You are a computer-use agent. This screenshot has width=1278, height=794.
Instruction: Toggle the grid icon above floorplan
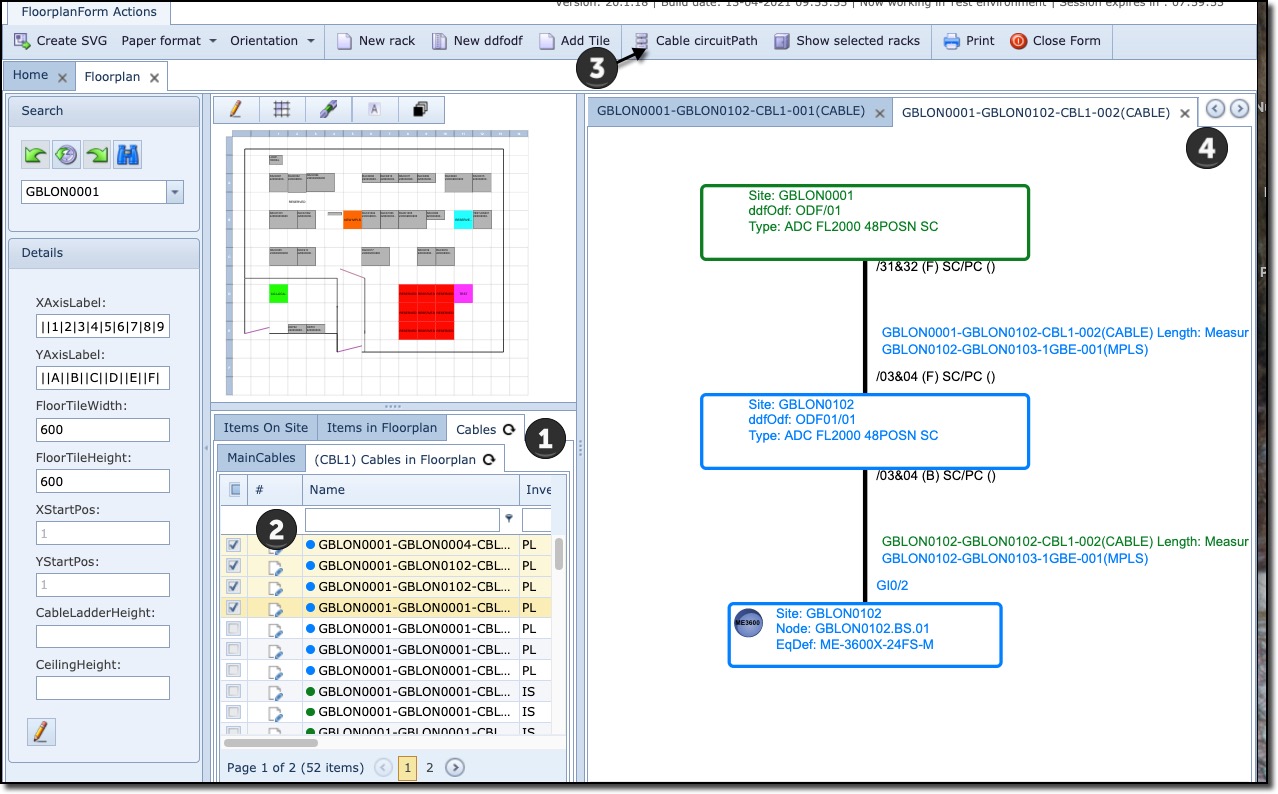click(x=282, y=110)
